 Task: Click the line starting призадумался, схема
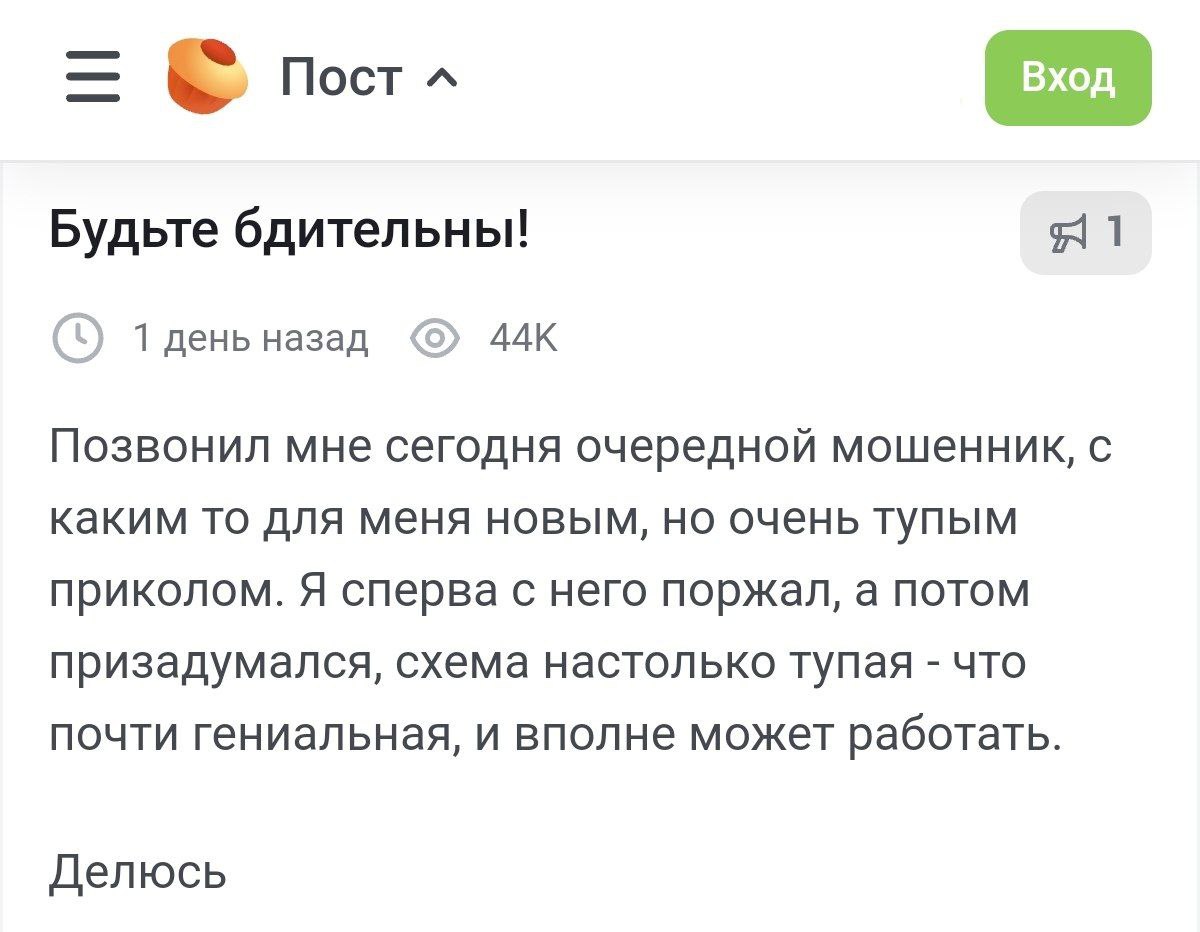pyautogui.click(x=537, y=663)
